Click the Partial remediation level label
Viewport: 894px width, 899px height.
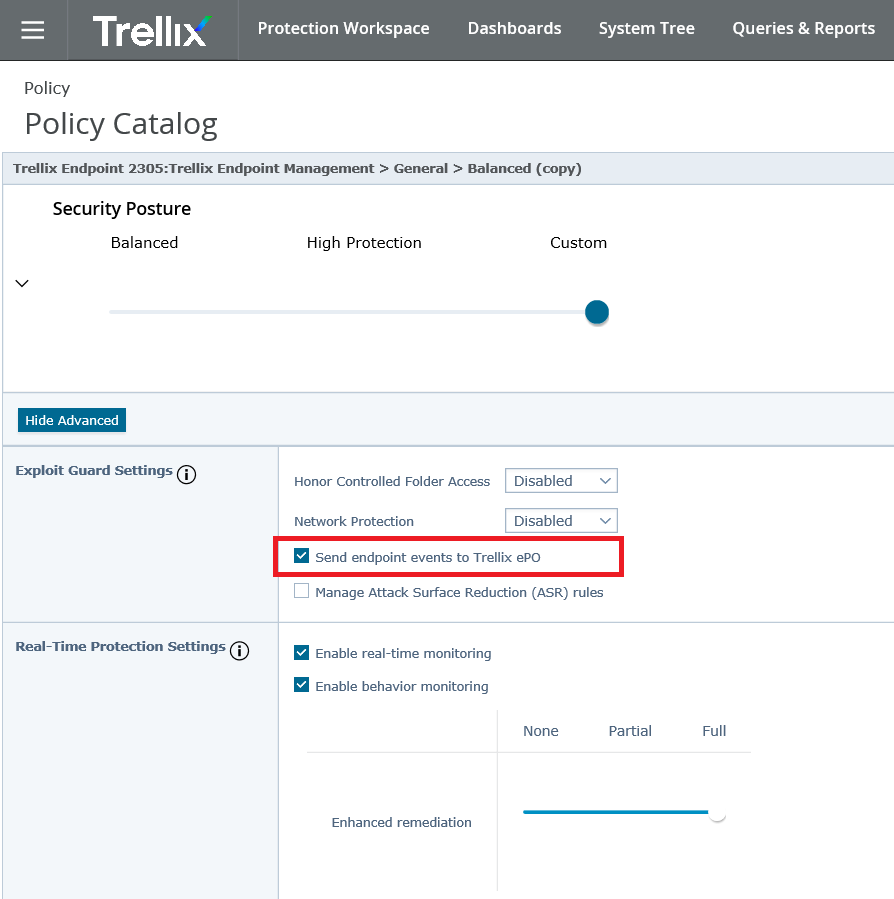click(x=630, y=731)
